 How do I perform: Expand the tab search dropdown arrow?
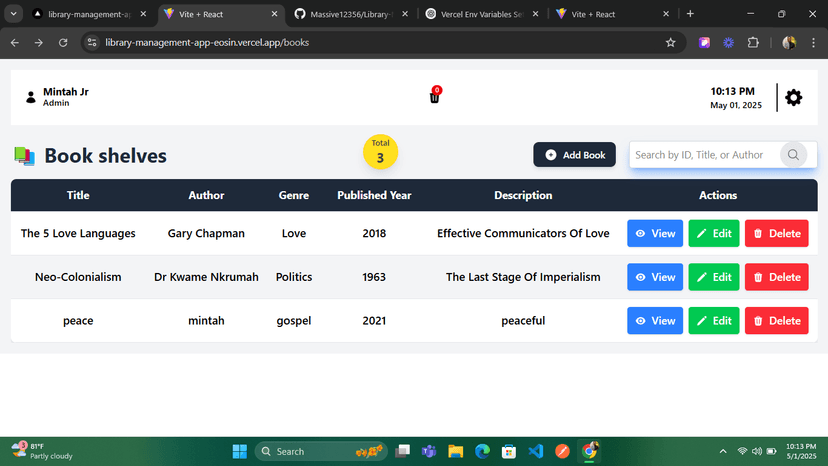pos(14,14)
